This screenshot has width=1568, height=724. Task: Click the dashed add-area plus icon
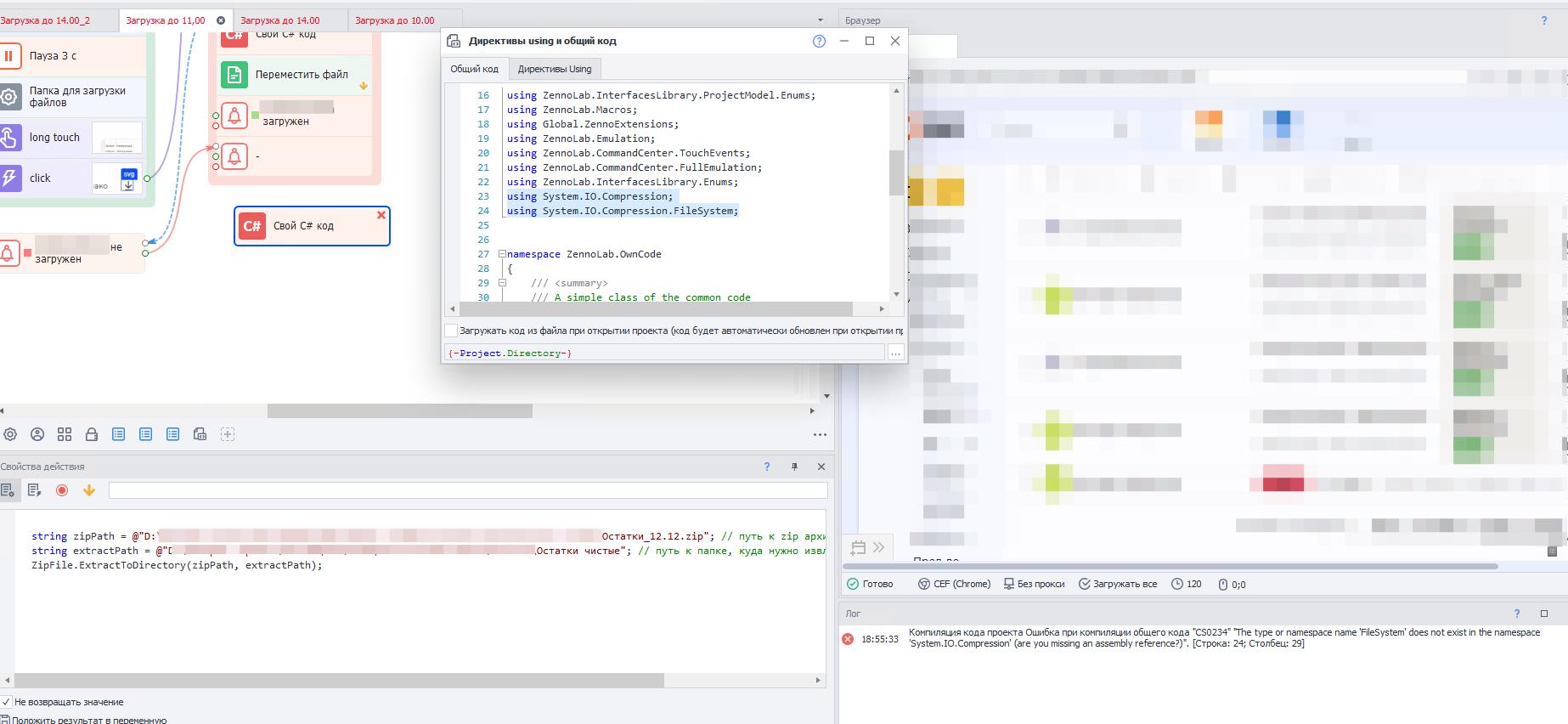pos(228,434)
